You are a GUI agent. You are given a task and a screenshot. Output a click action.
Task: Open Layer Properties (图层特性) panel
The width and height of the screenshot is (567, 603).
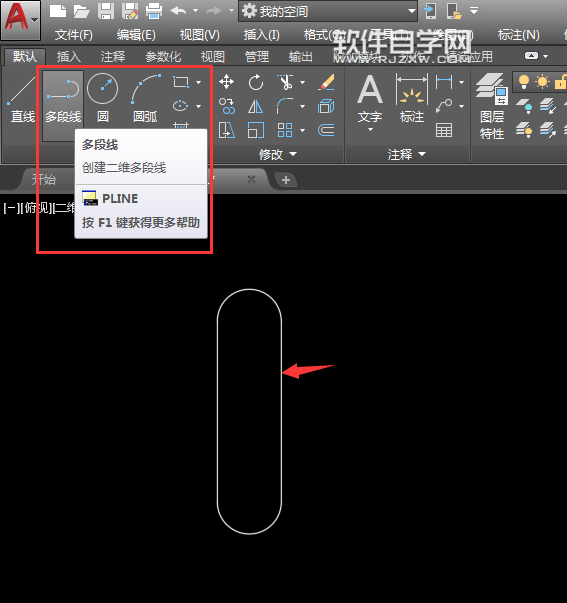[492, 106]
